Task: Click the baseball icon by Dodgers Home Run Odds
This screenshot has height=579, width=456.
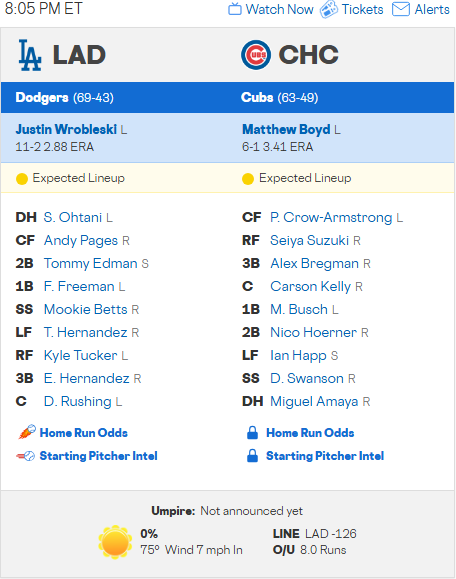Action: tap(27, 432)
